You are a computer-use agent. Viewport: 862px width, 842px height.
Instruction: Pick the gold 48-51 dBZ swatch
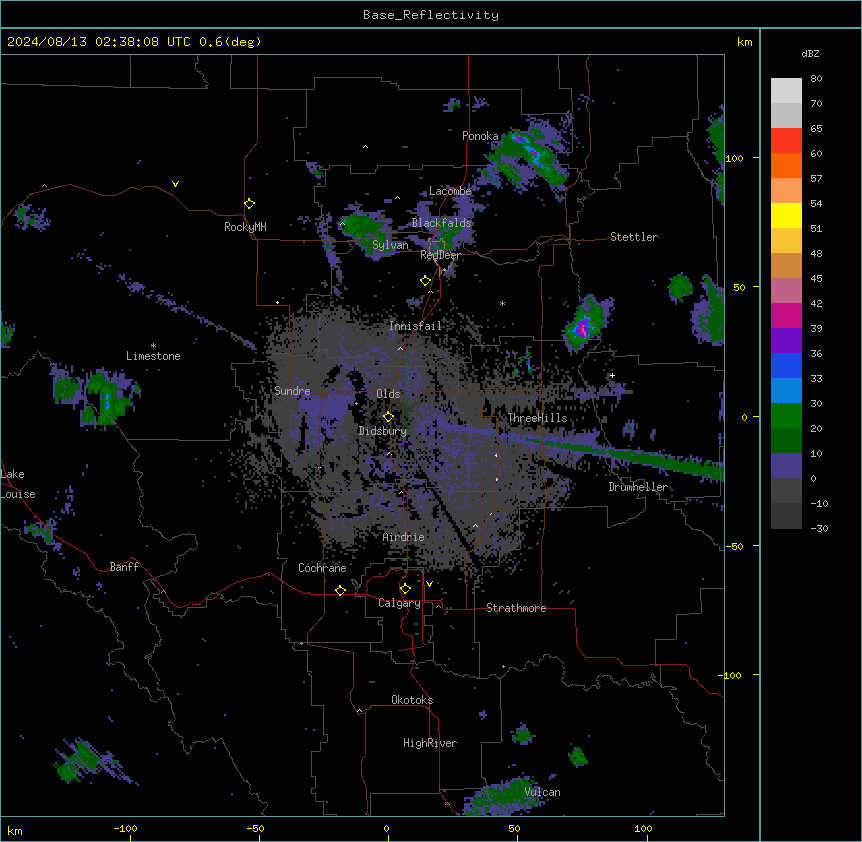point(786,241)
